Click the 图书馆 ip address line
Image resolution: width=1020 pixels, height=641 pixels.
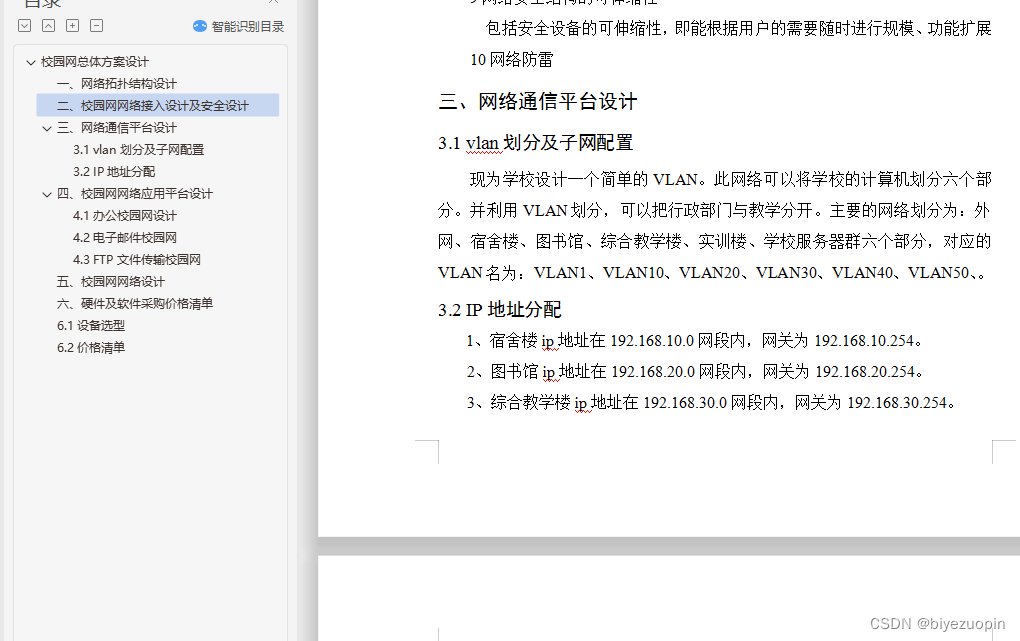point(695,372)
